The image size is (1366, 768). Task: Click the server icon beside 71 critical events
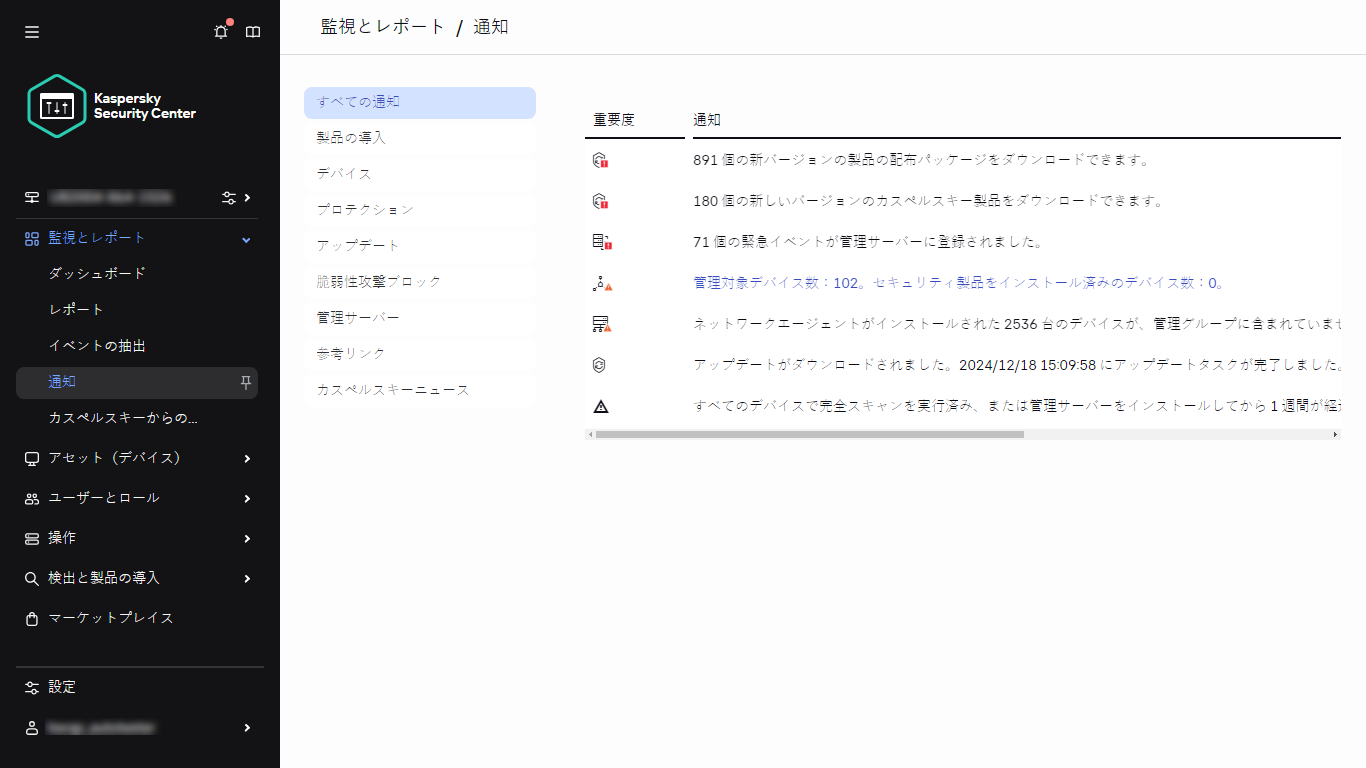coord(600,240)
